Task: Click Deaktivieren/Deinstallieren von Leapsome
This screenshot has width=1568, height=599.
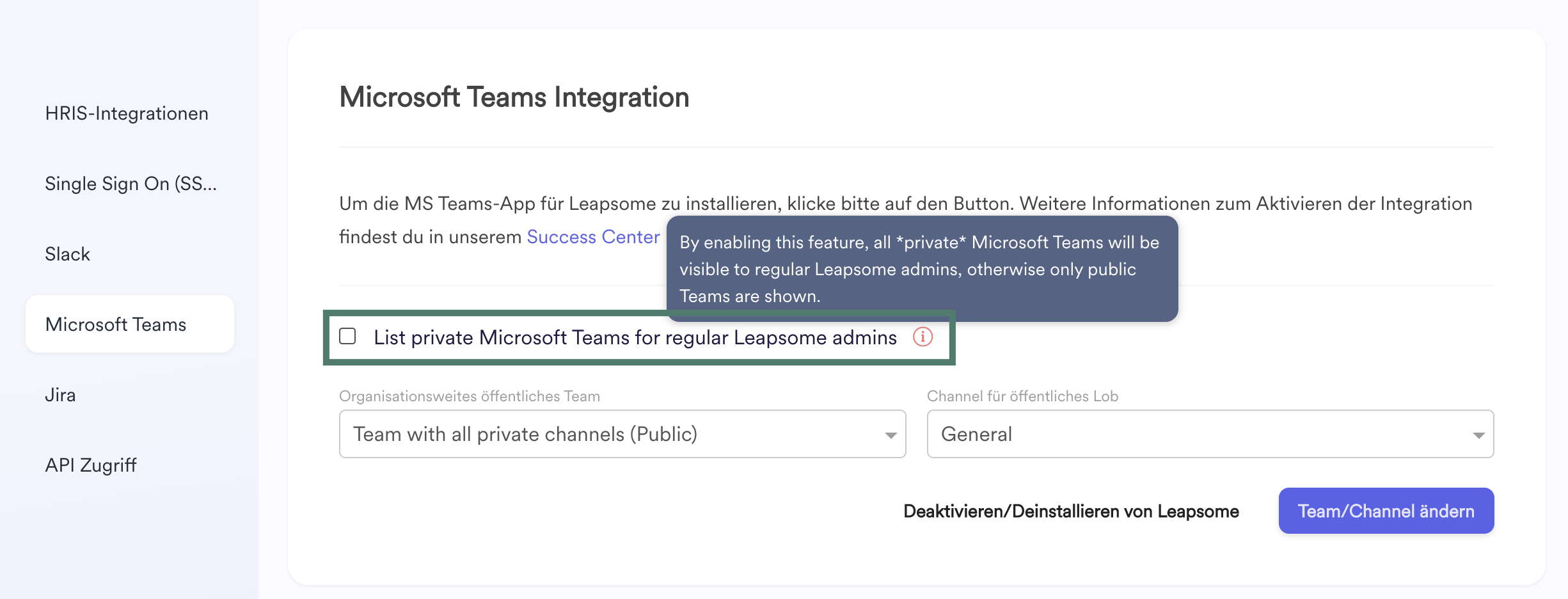Action: (1071, 511)
